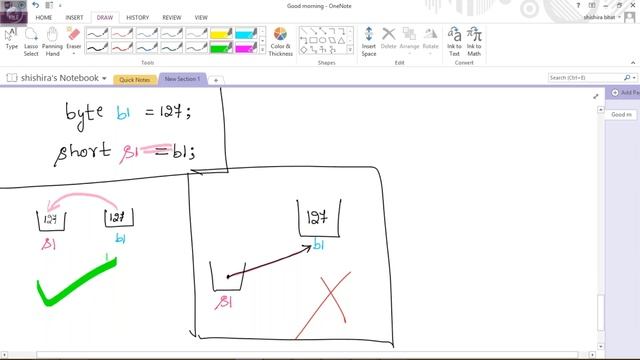Click the Delete button in Edit group
The width and height of the screenshot is (640, 360).
point(389,39)
